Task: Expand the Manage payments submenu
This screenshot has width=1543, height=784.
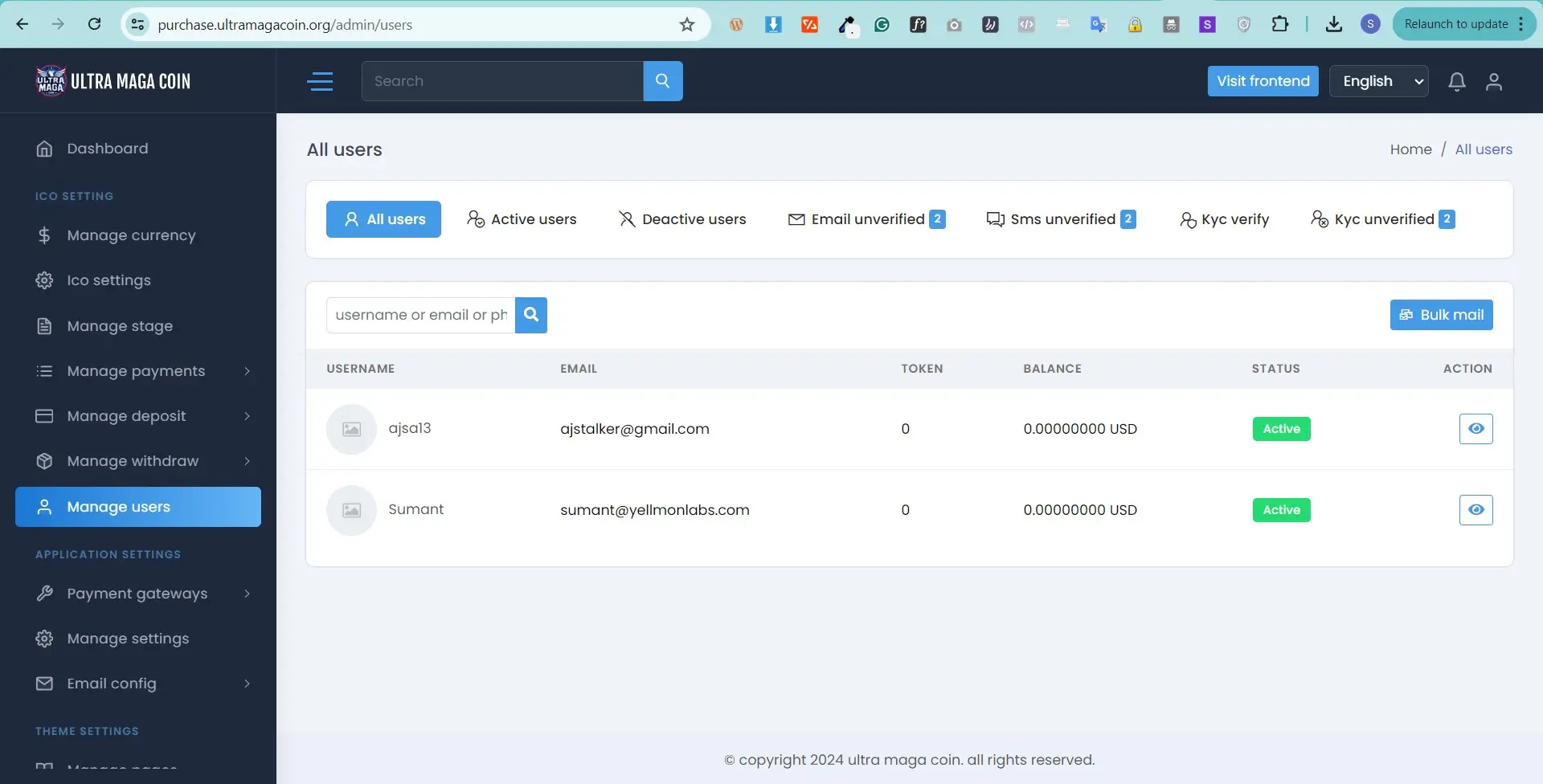Action: [143, 371]
